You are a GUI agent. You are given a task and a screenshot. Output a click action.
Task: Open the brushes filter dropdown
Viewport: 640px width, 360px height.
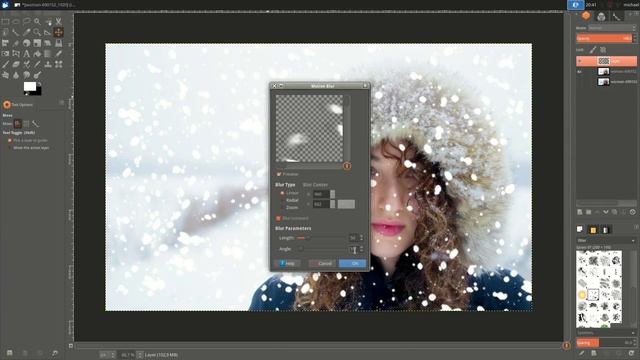[x=606, y=241]
